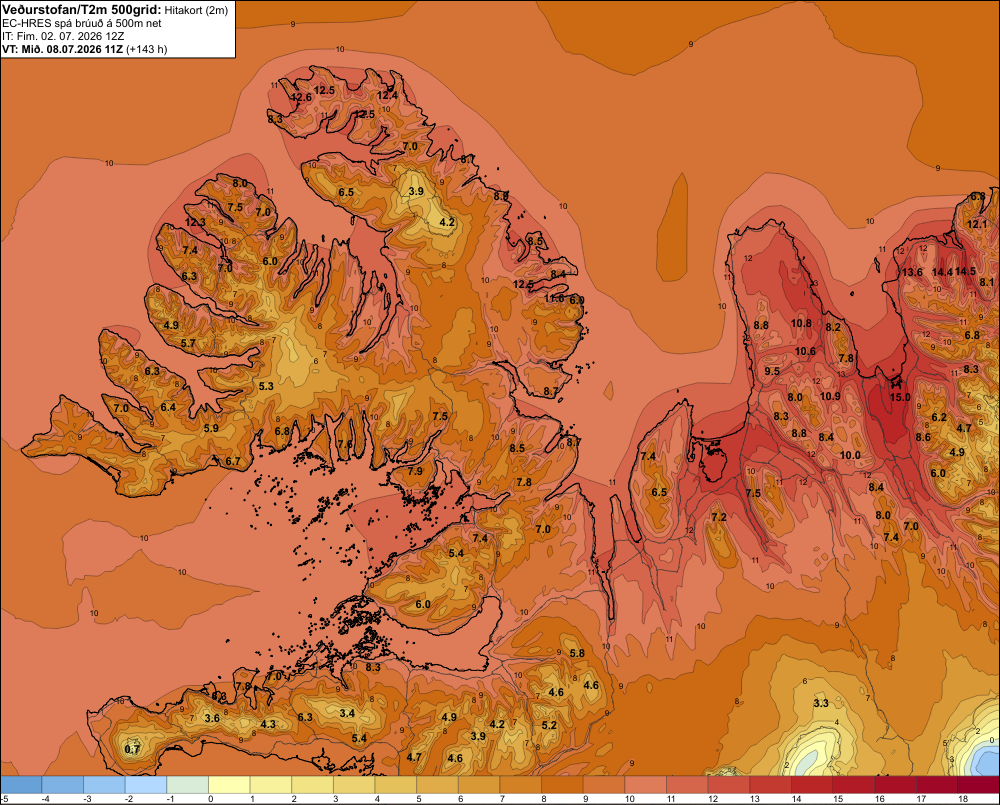Click the '10.9' temperature value
Image resolution: width=1000 pixels, height=805 pixels.
tap(830, 396)
